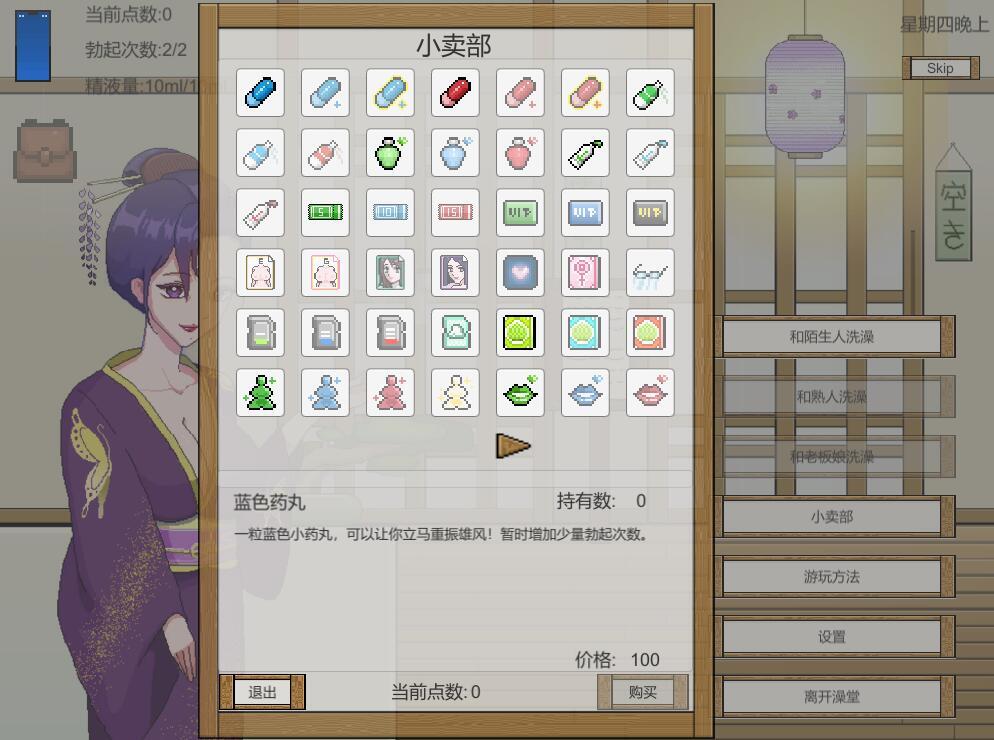Select the round green potion bottle

click(x=390, y=153)
